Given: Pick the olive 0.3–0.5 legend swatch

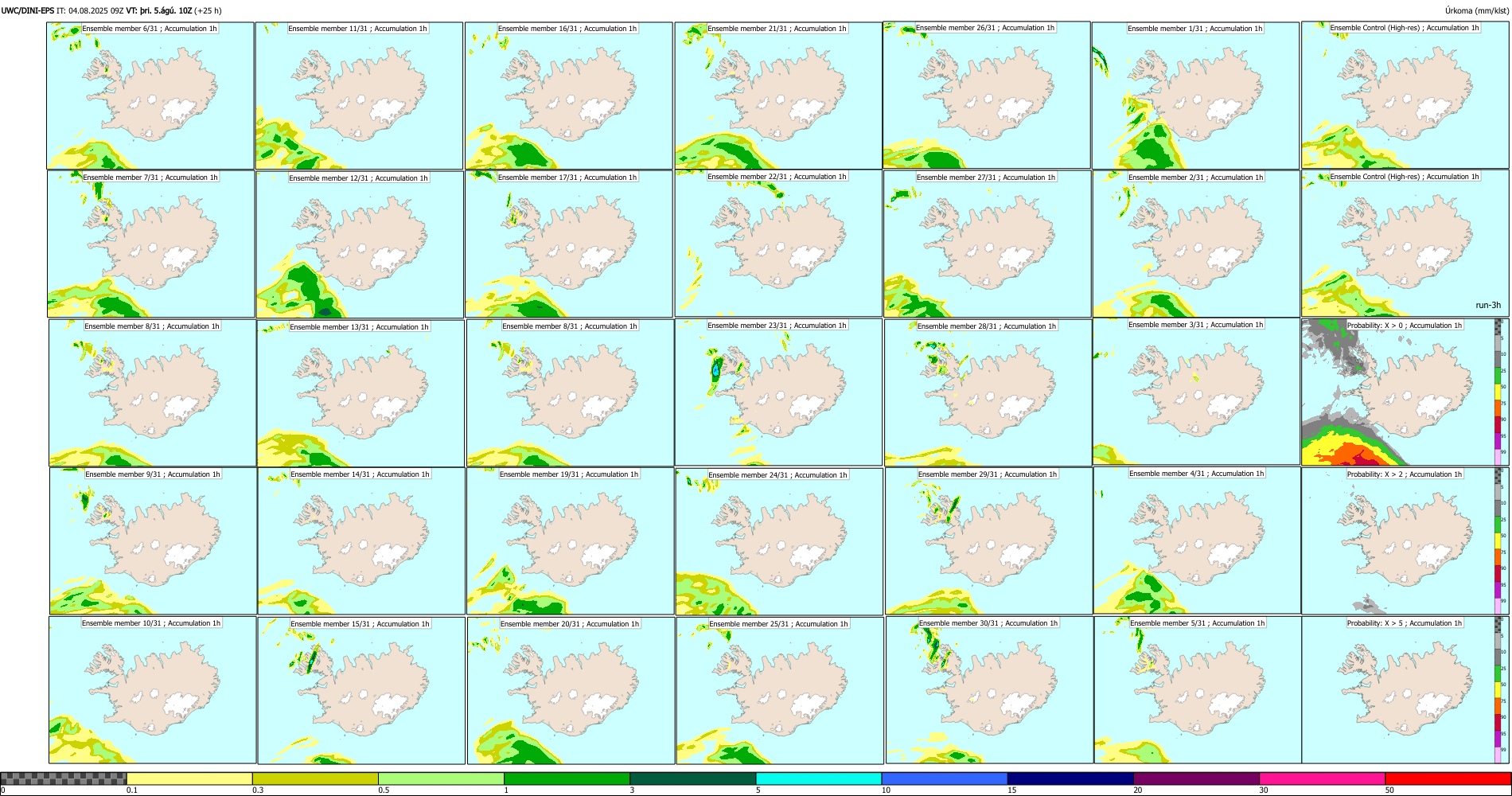Looking at the screenshot, I should [x=315, y=778].
